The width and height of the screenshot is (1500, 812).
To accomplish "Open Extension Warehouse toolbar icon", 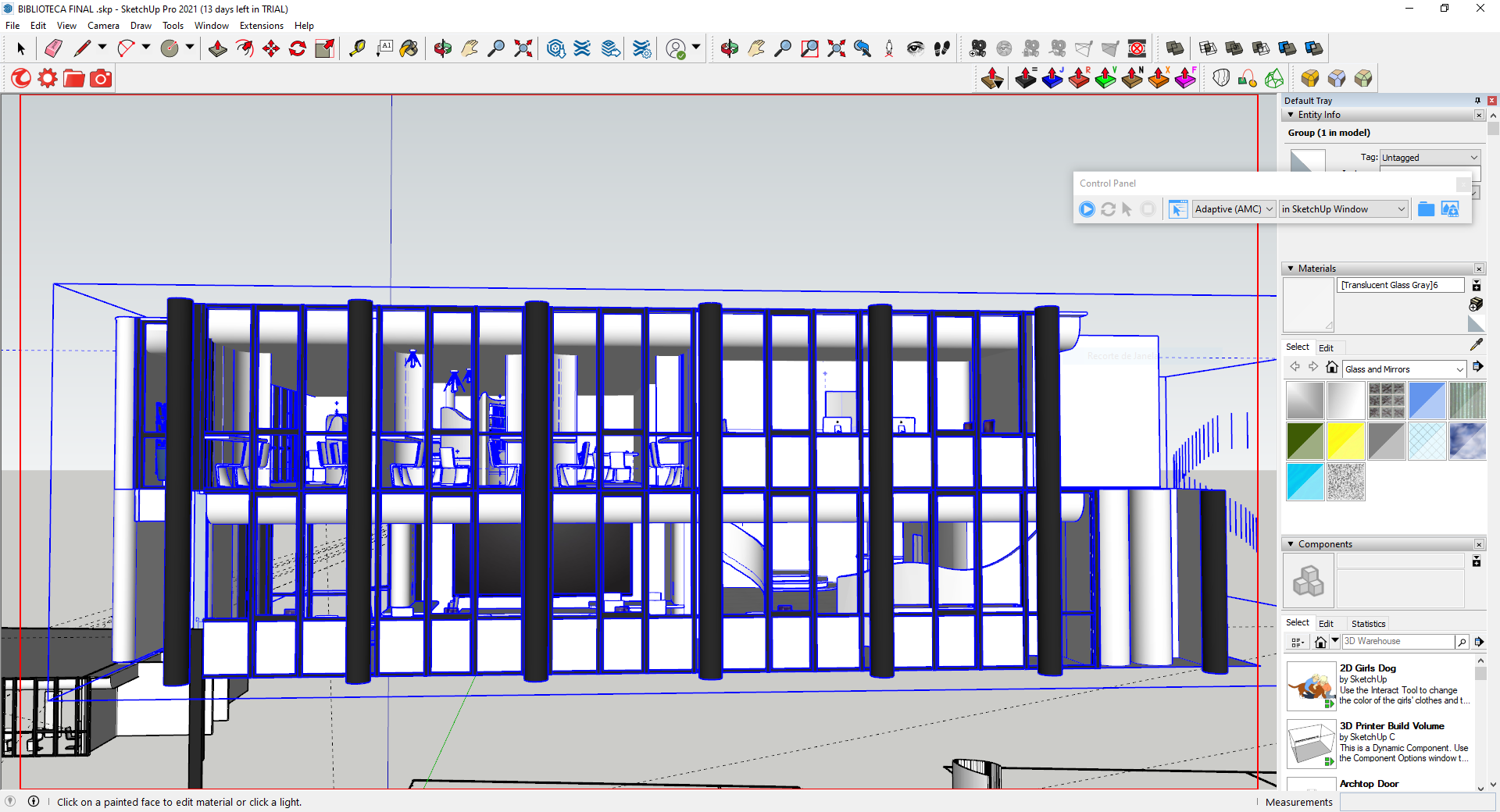I will point(582,48).
